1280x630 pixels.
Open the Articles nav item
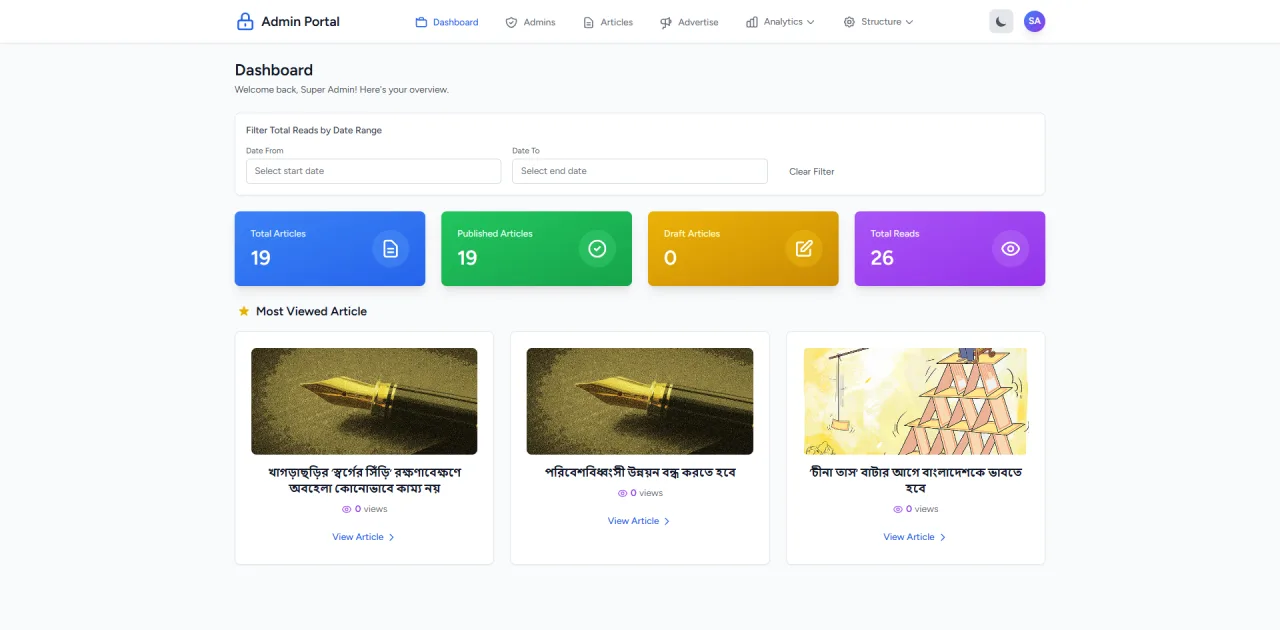pos(608,22)
